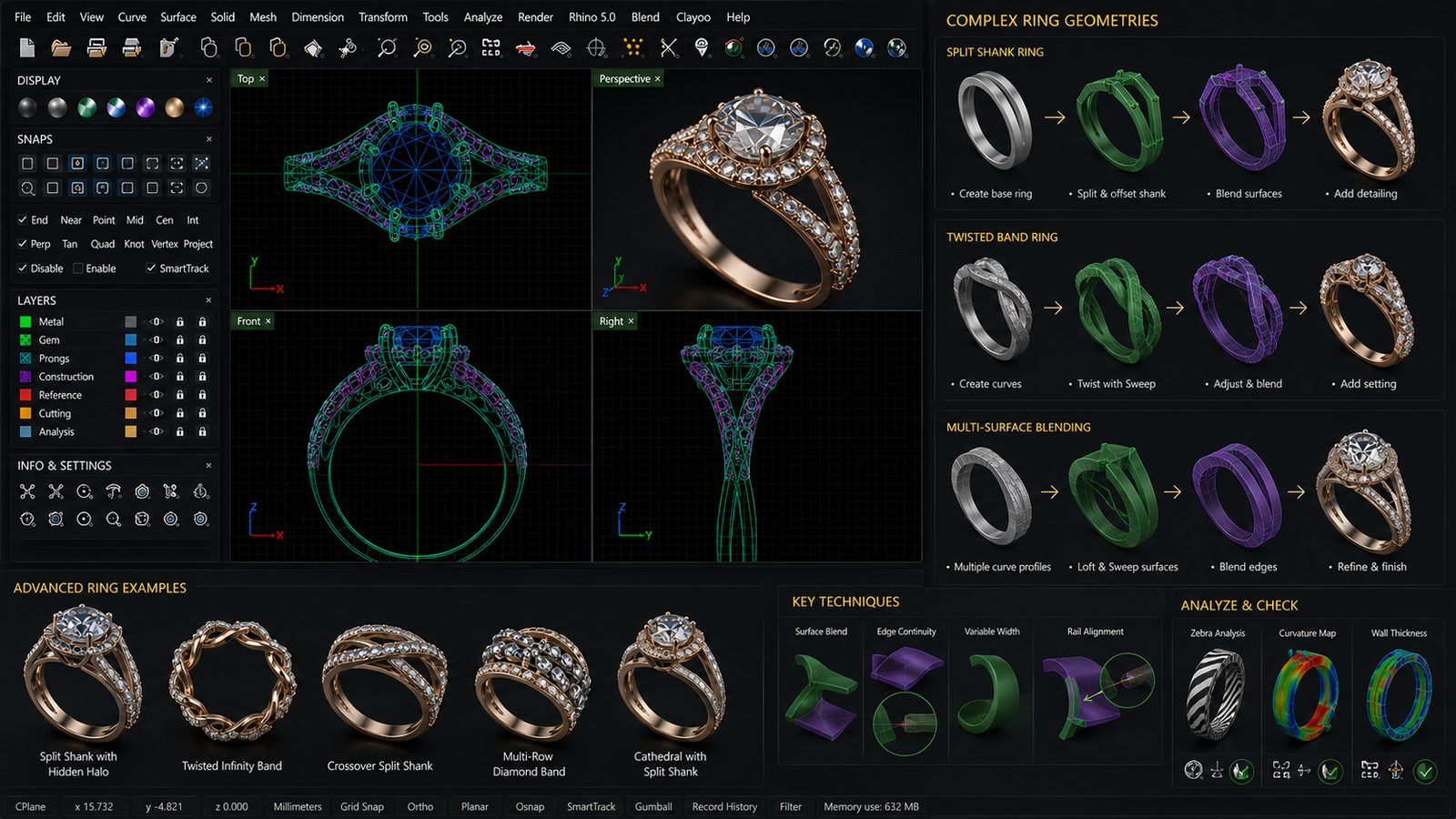Toggle first lock icon on Gem layer

coord(180,340)
